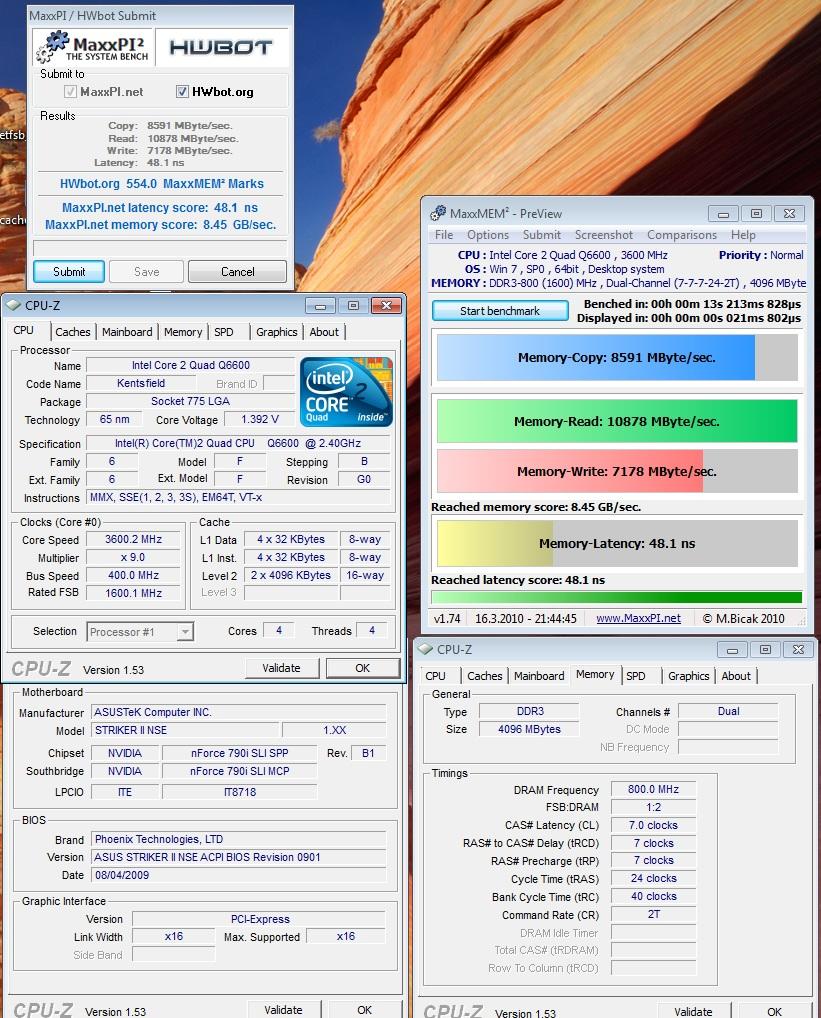
Task: Toggle the MaxxPI.net submit checkbox
Action: 70,92
